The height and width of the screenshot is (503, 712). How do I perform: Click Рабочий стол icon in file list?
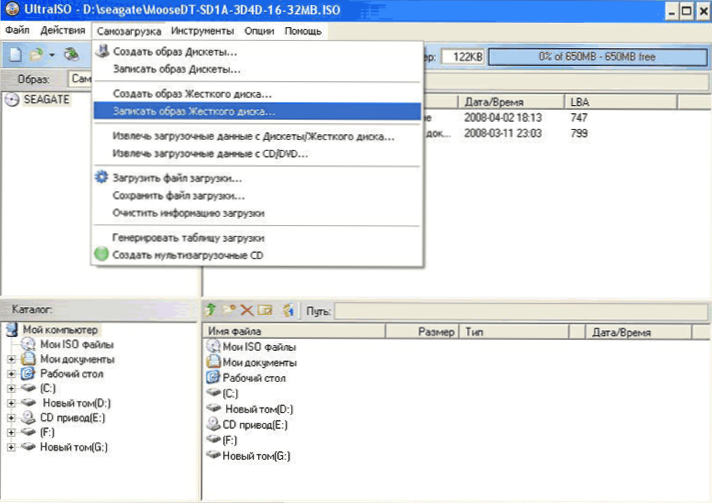(x=213, y=377)
